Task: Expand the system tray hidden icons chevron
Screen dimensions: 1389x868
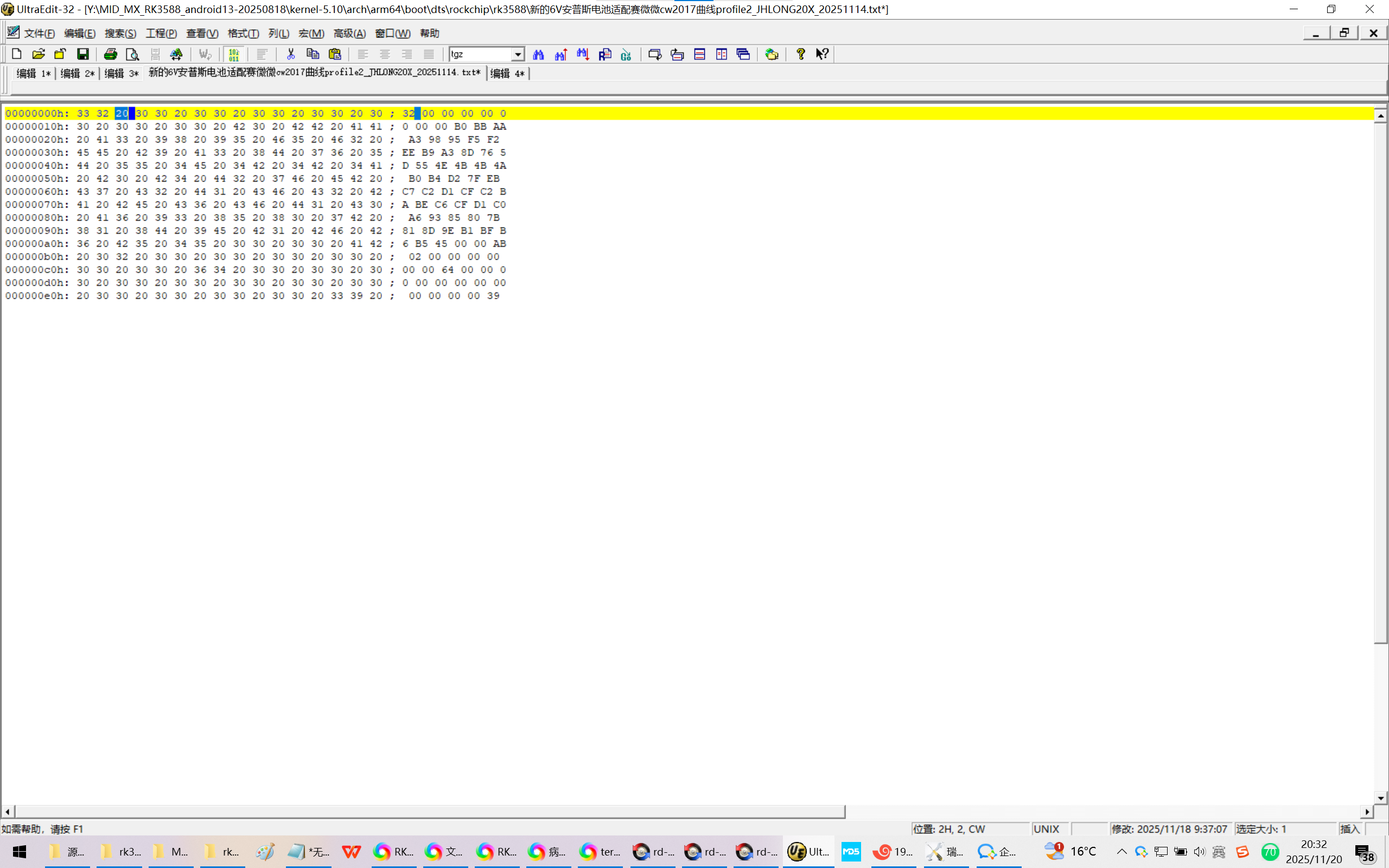Action: coord(1121,851)
